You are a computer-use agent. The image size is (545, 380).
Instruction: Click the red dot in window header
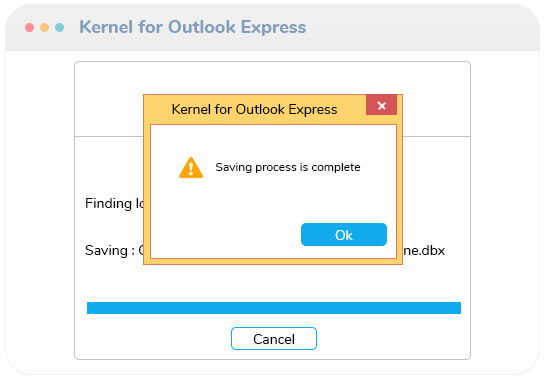30,27
